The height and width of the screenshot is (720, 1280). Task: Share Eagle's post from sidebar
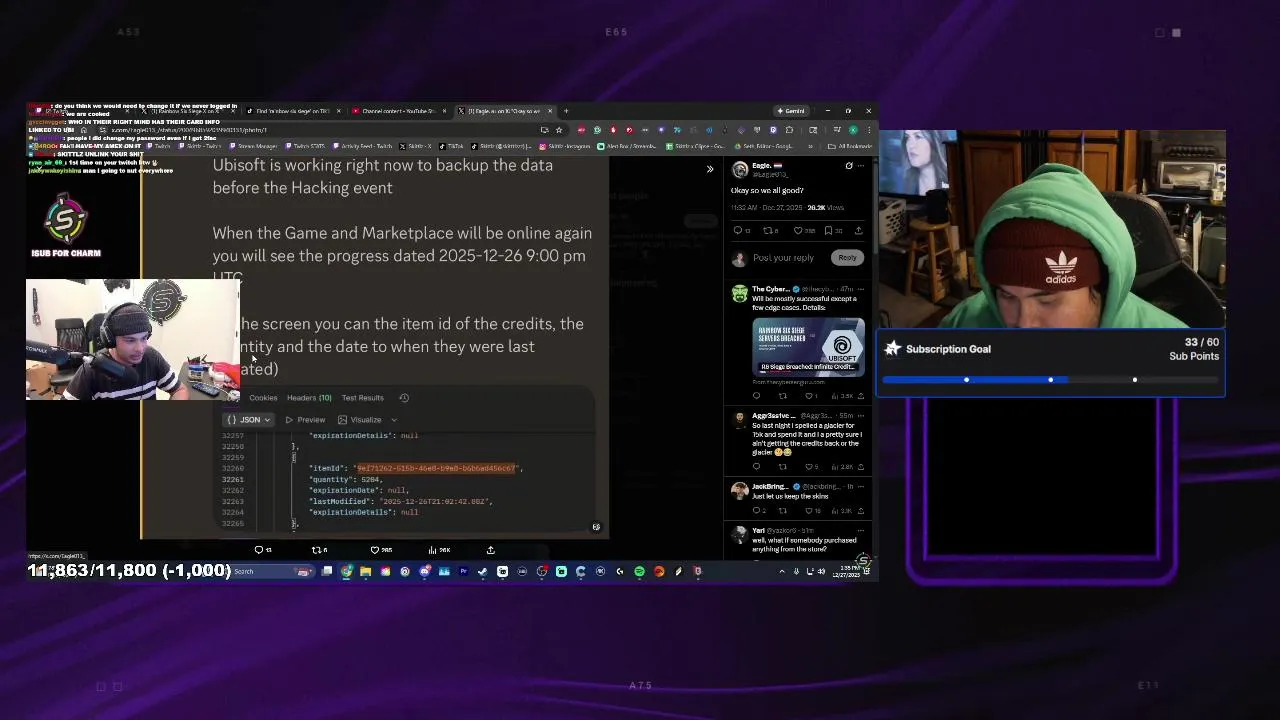tap(858, 231)
